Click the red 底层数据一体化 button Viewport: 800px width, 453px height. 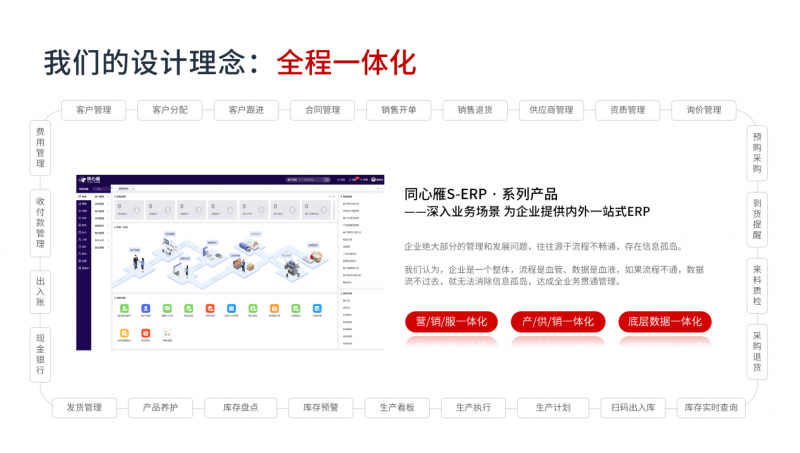pos(665,322)
